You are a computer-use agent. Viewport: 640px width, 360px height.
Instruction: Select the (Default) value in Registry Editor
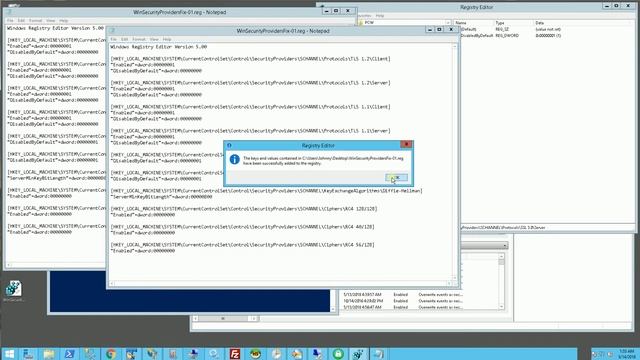pyautogui.click(x=469, y=29)
